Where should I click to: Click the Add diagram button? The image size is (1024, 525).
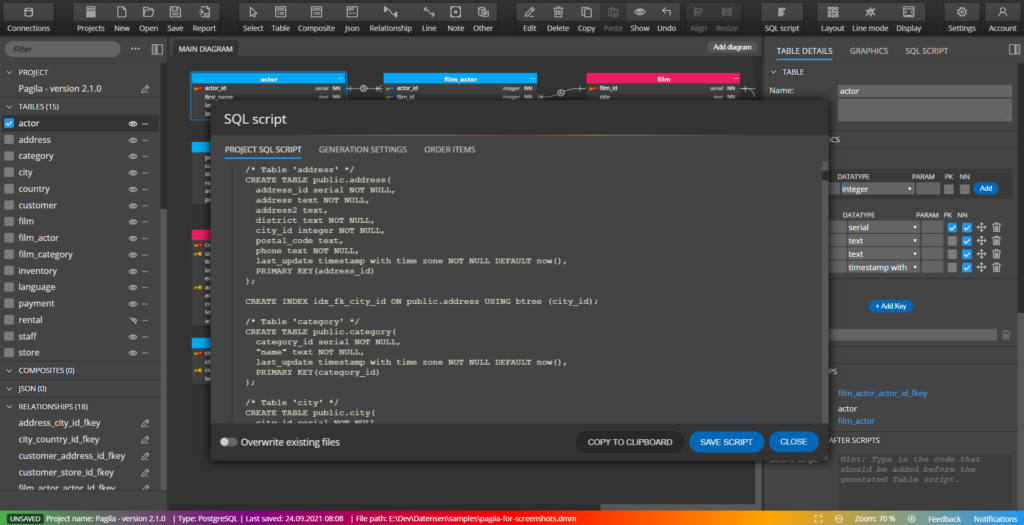click(733, 47)
